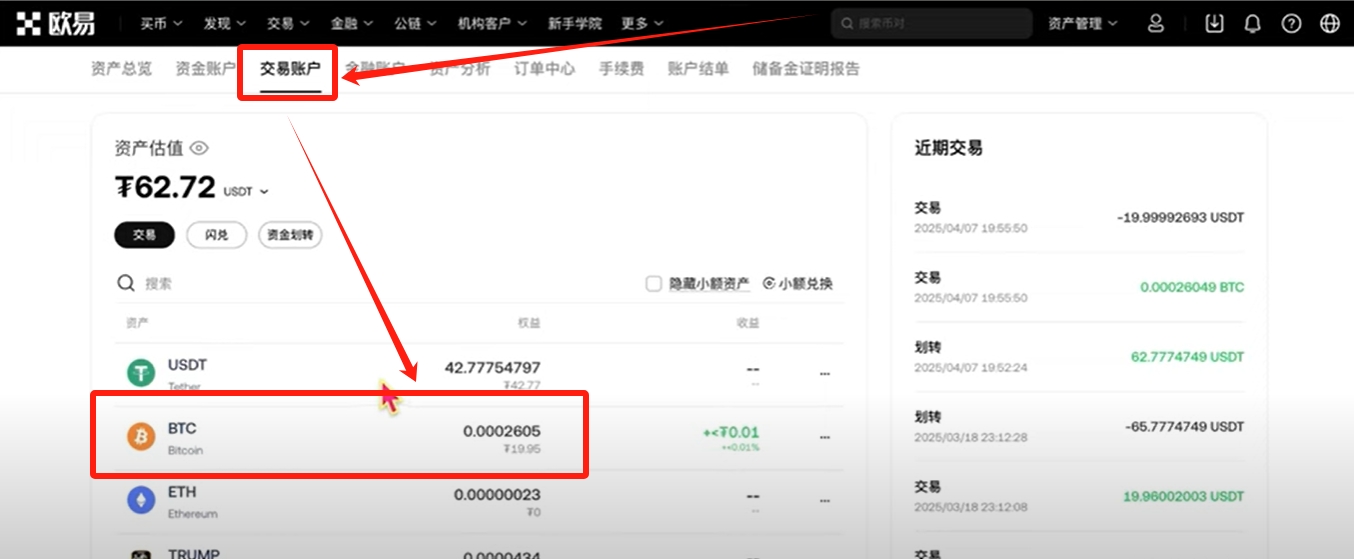This screenshot has height=559, width=1354.
Task: Click the 近期交易 heading
Action: click(949, 148)
